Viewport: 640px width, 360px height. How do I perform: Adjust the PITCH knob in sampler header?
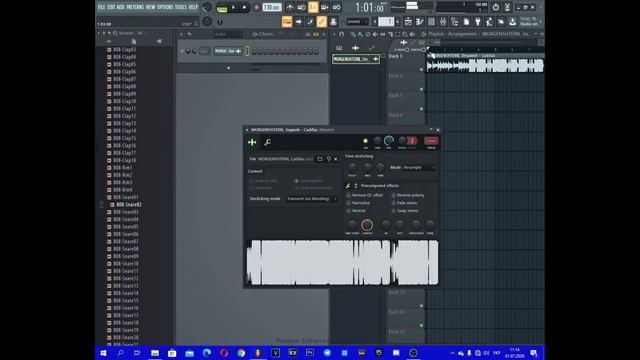pos(402,141)
